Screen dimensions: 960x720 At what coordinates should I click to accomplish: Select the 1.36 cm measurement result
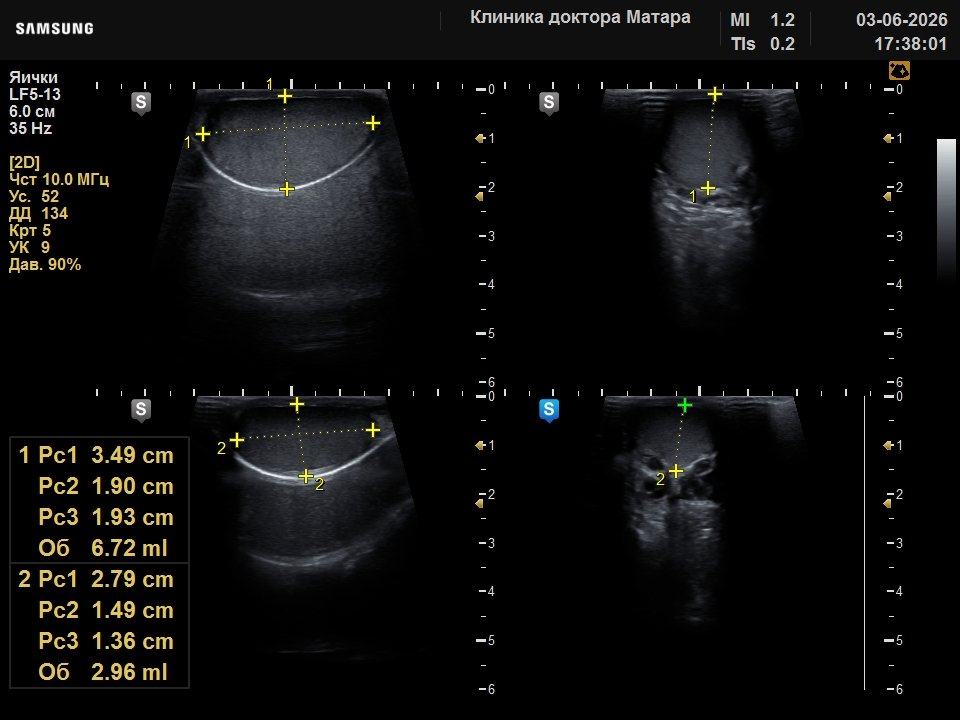point(132,641)
